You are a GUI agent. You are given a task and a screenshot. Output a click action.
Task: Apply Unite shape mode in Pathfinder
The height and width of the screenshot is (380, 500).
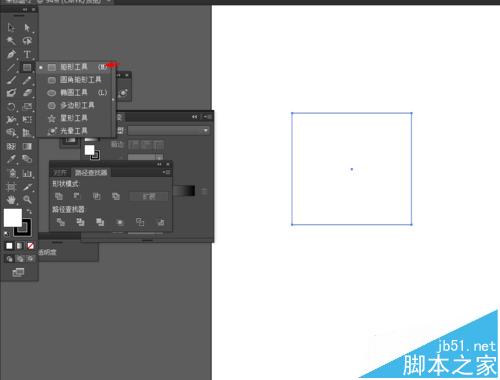59,196
